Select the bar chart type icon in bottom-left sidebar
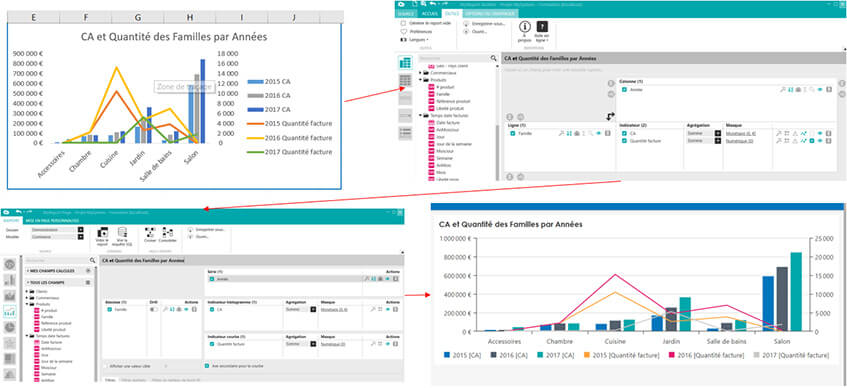847x388 pixels. (x=10, y=280)
